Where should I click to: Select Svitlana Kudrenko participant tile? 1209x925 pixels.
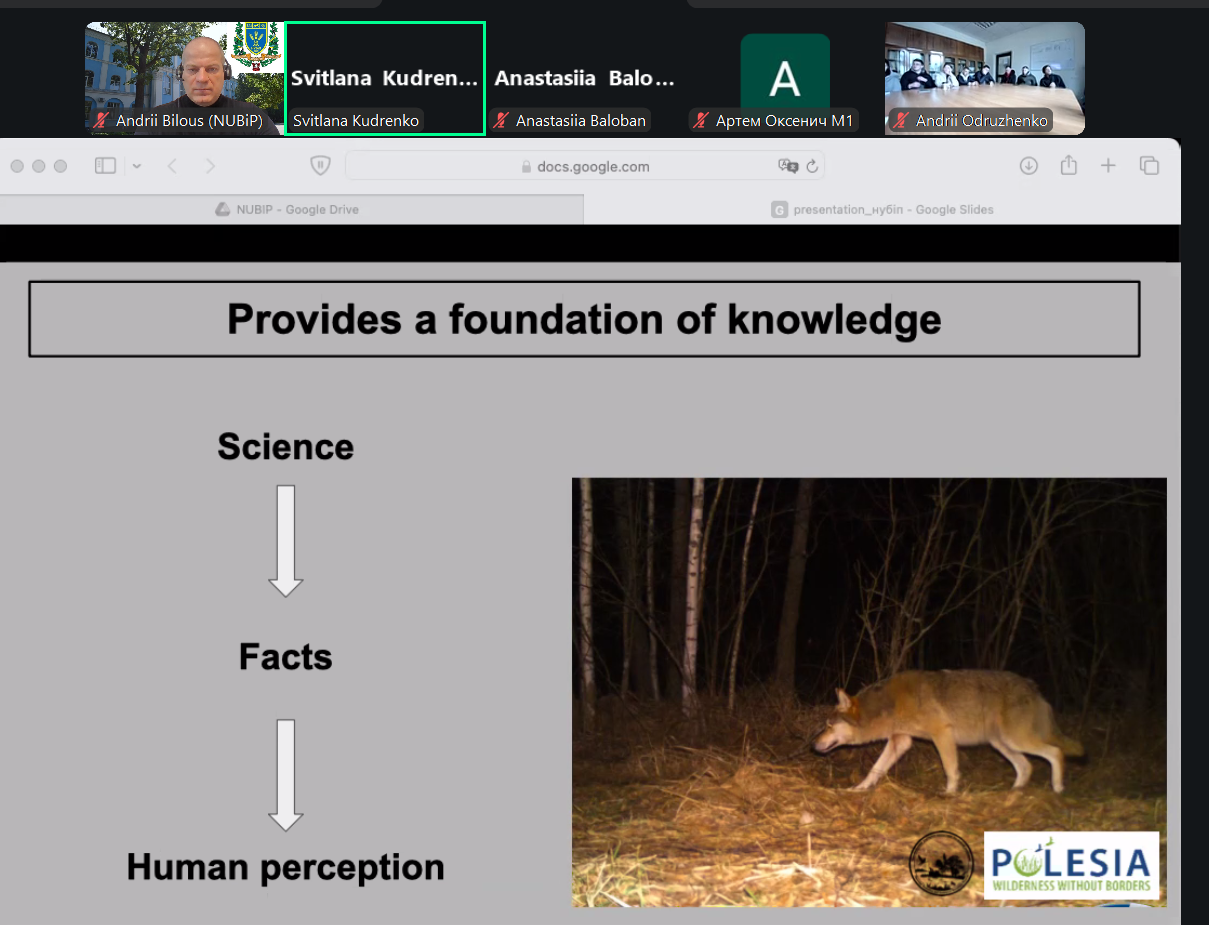(385, 78)
